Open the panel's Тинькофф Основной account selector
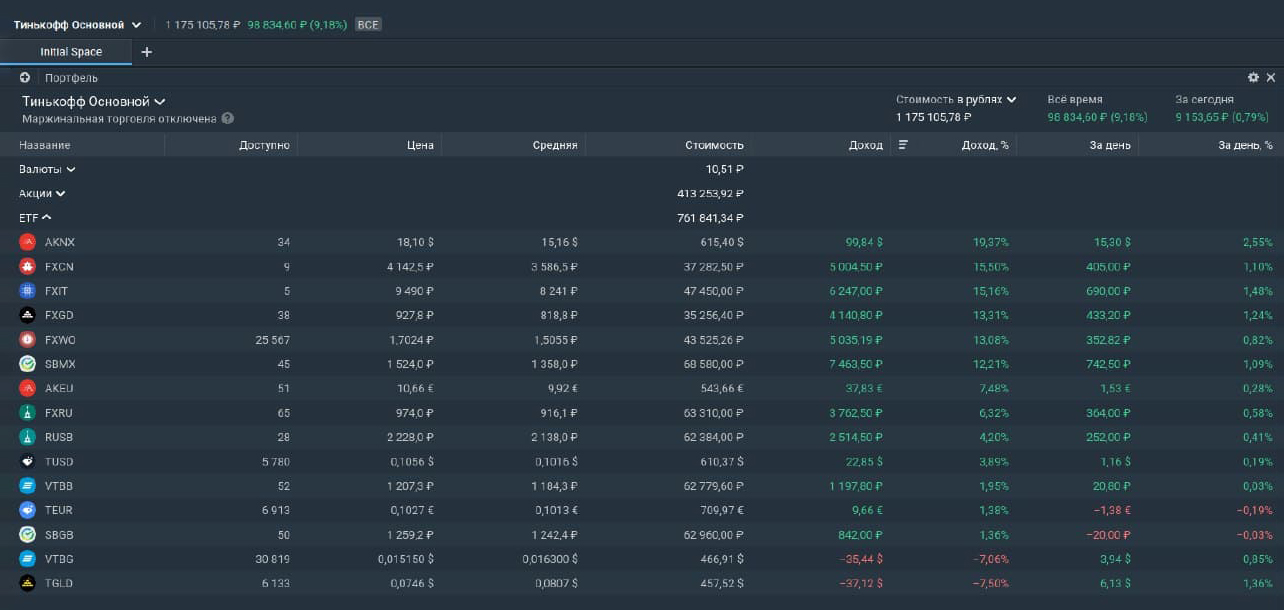The image size is (1284, 610). pyautogui.click(x=94, y=101)
